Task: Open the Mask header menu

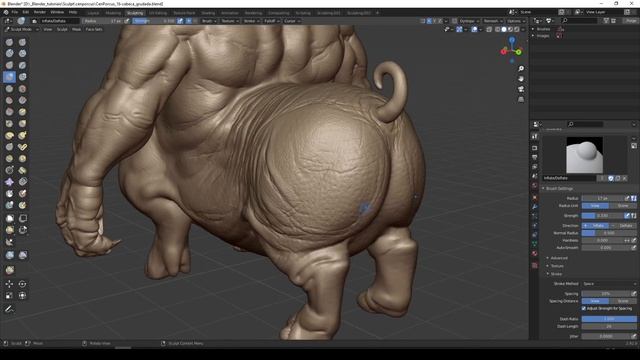Action: (76, 29)
